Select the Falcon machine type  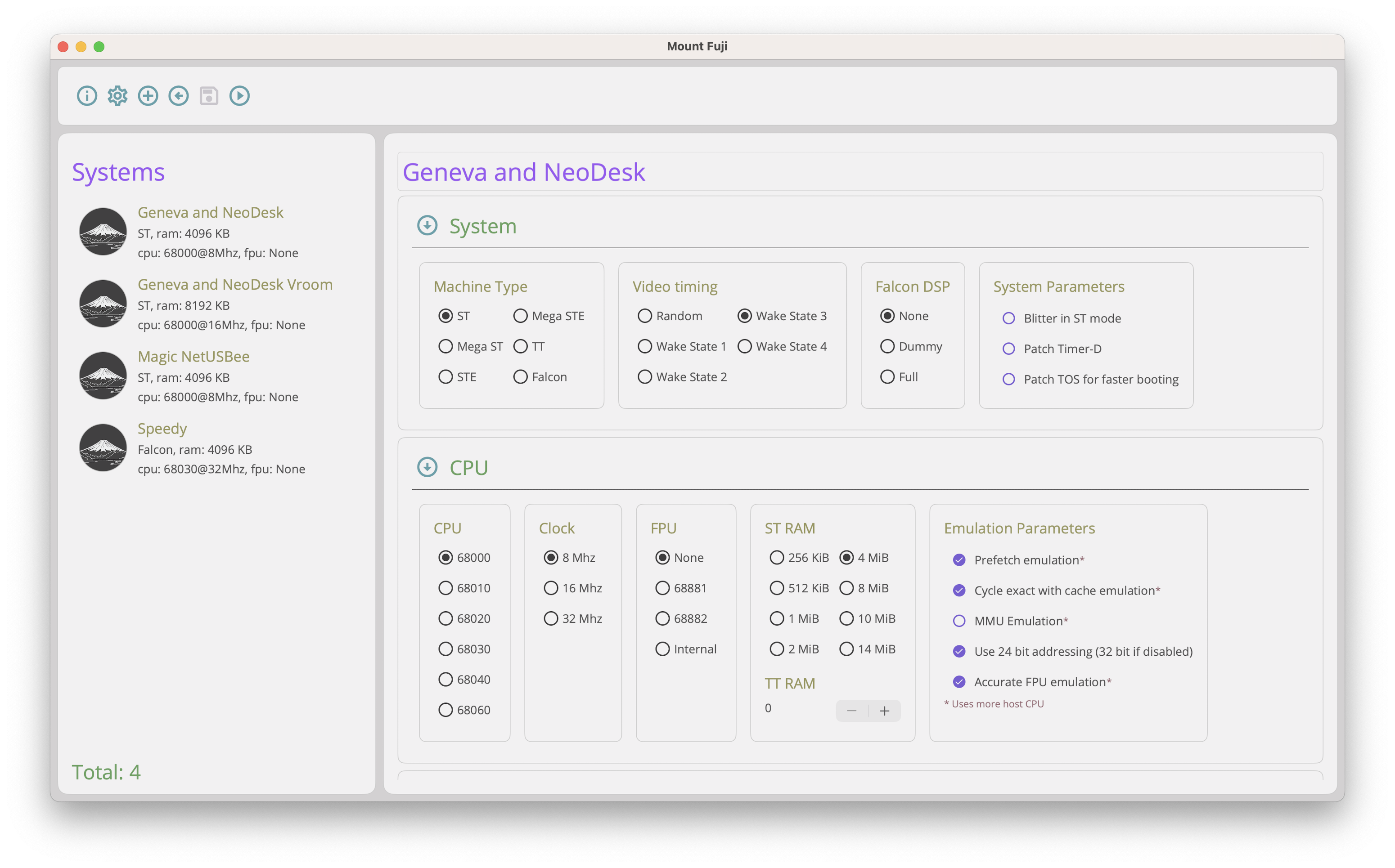pyautogui.click(x=520, y=377)
